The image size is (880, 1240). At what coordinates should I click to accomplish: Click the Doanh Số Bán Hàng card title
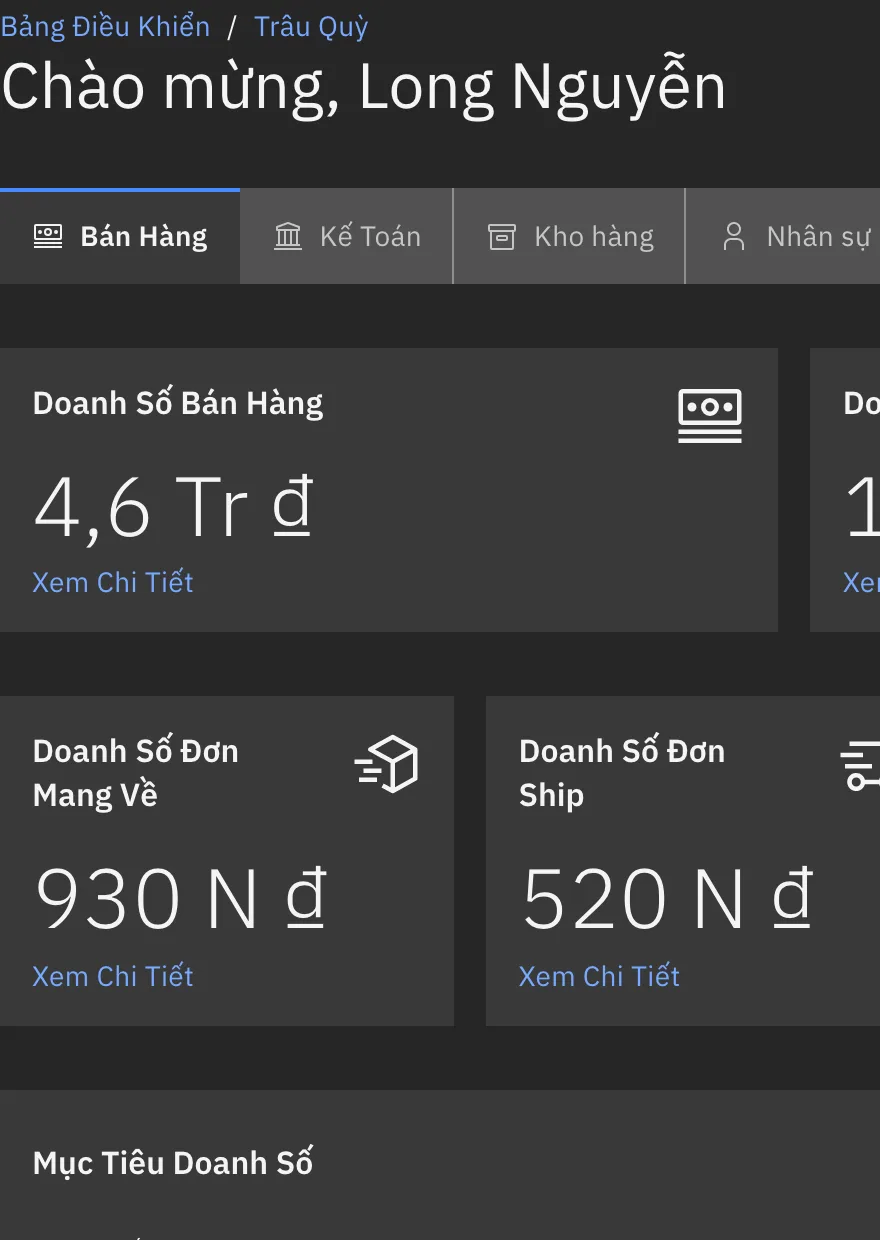(178, 403)
